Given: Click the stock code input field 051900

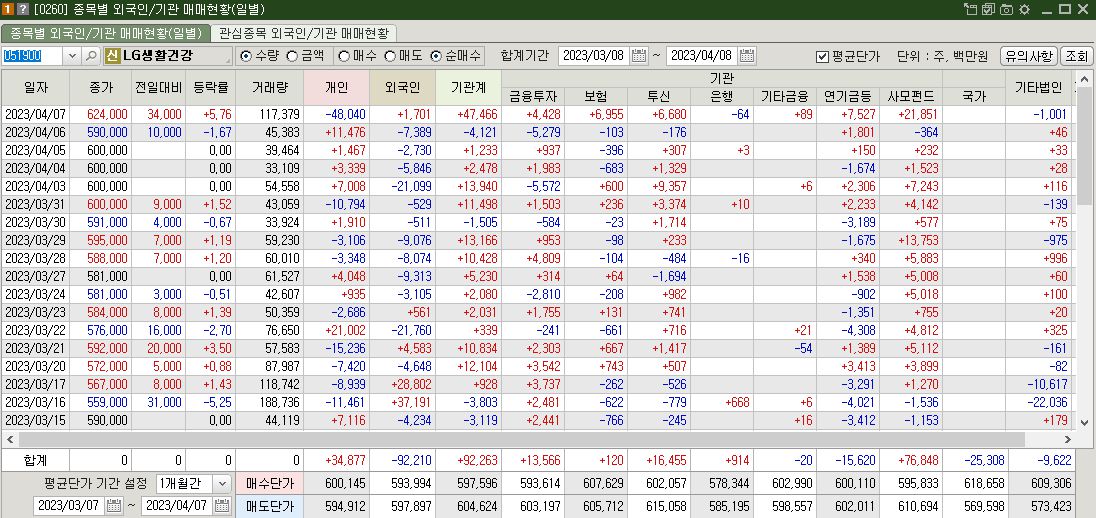Looking at the screenshot, I should click(x=33, y=55).
